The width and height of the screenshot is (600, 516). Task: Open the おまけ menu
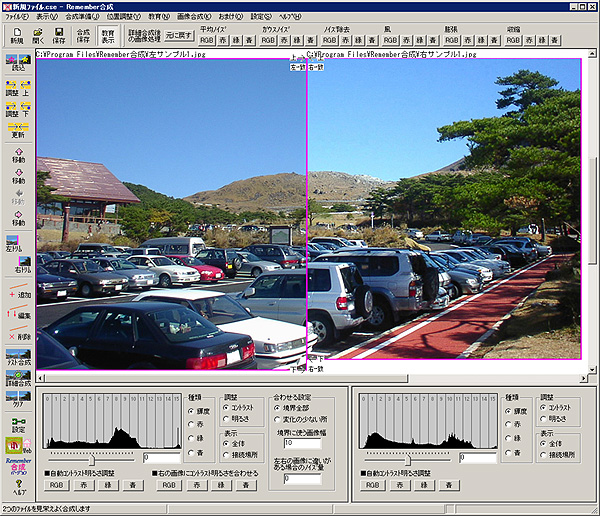(231, 17)
